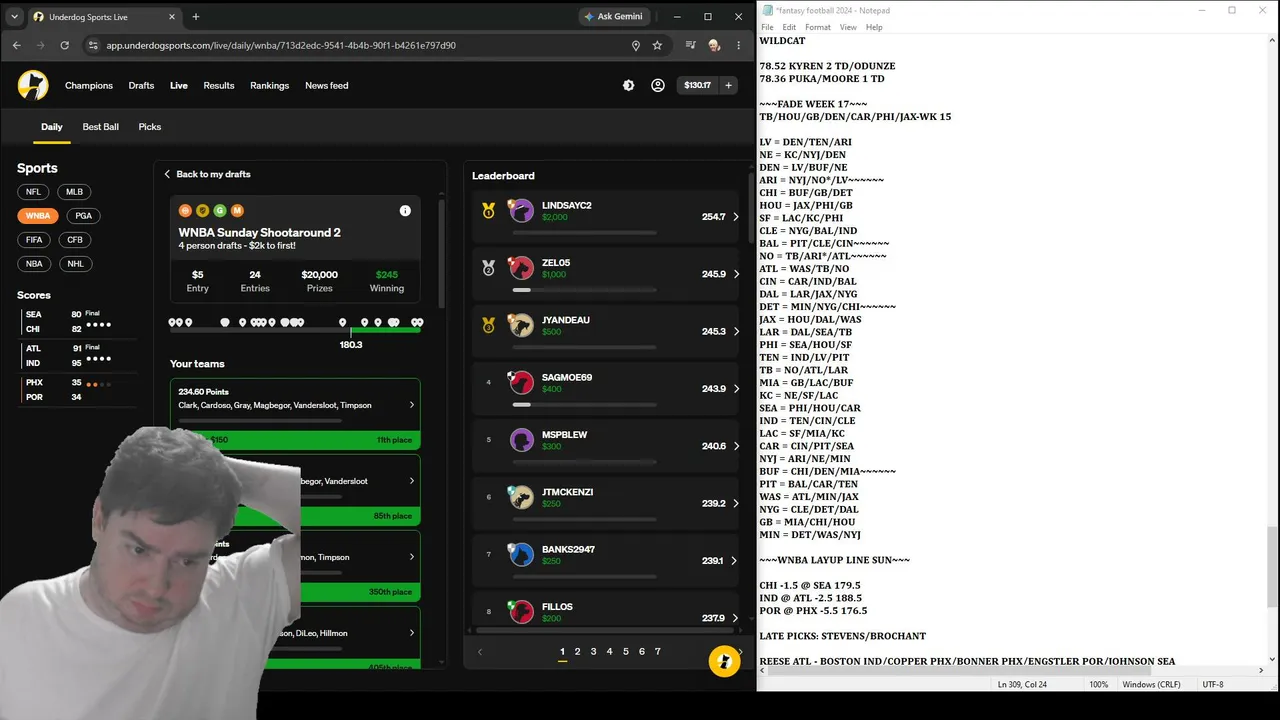This screenshot has width=1280, height=720.
Task: Open a new browser tab
Action: coord(196,17)
